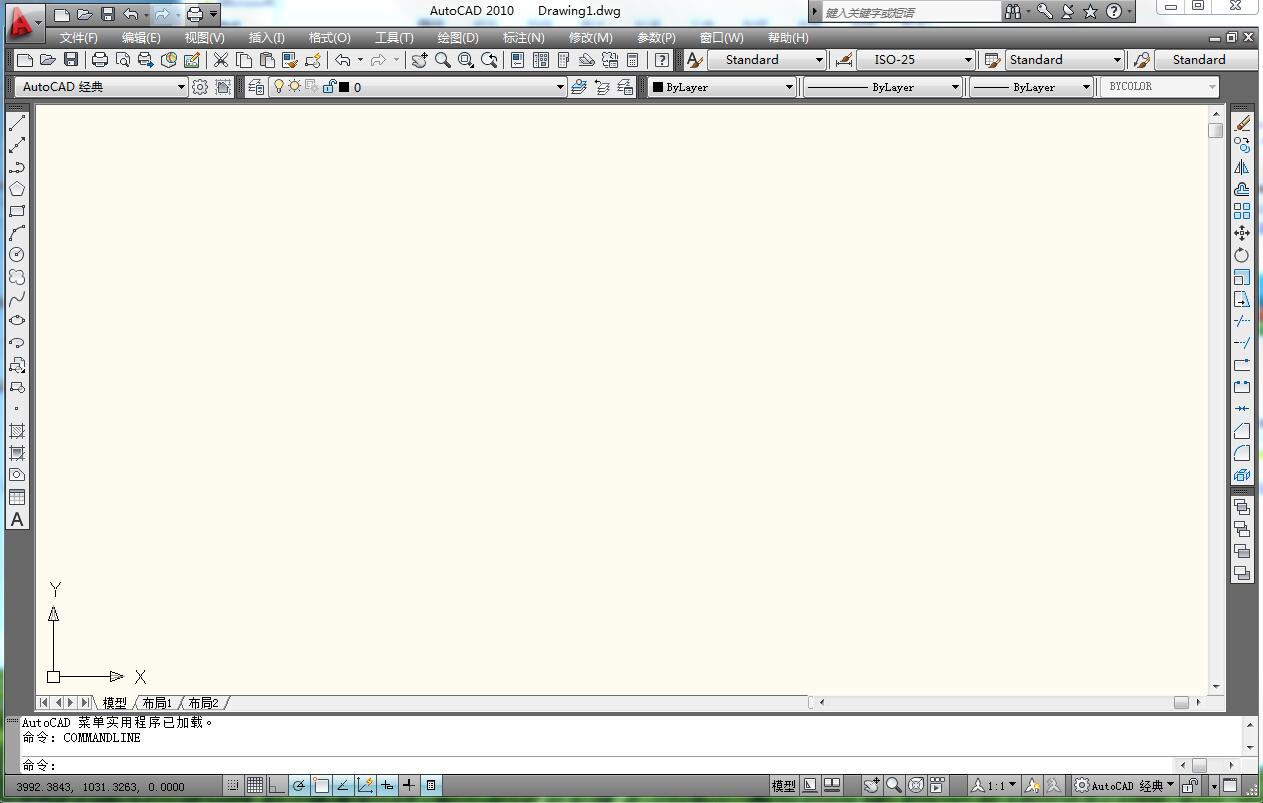Select the Array tool

pos(1242,211)
